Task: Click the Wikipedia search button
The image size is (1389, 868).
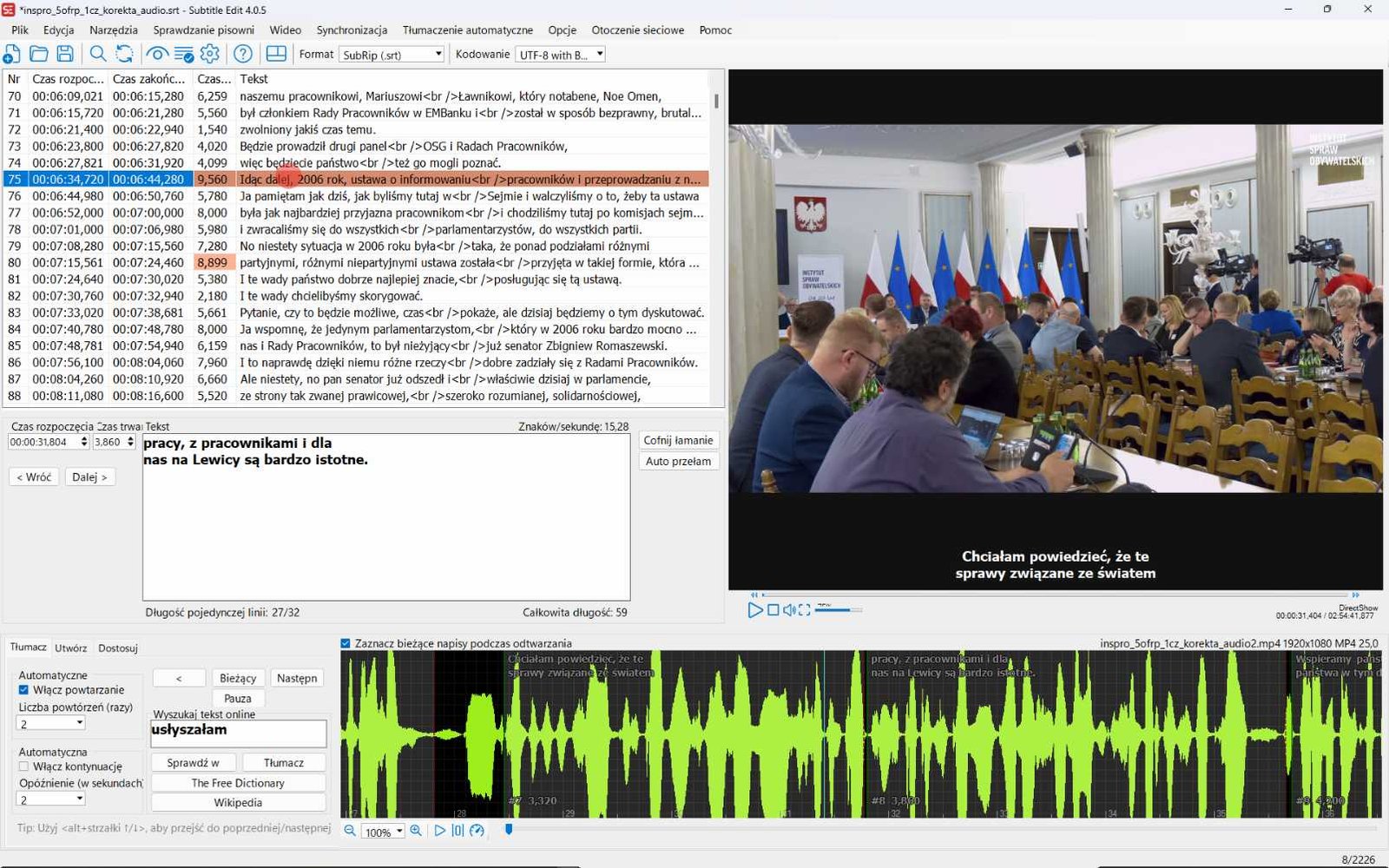Action: click(x=238, y=802)
